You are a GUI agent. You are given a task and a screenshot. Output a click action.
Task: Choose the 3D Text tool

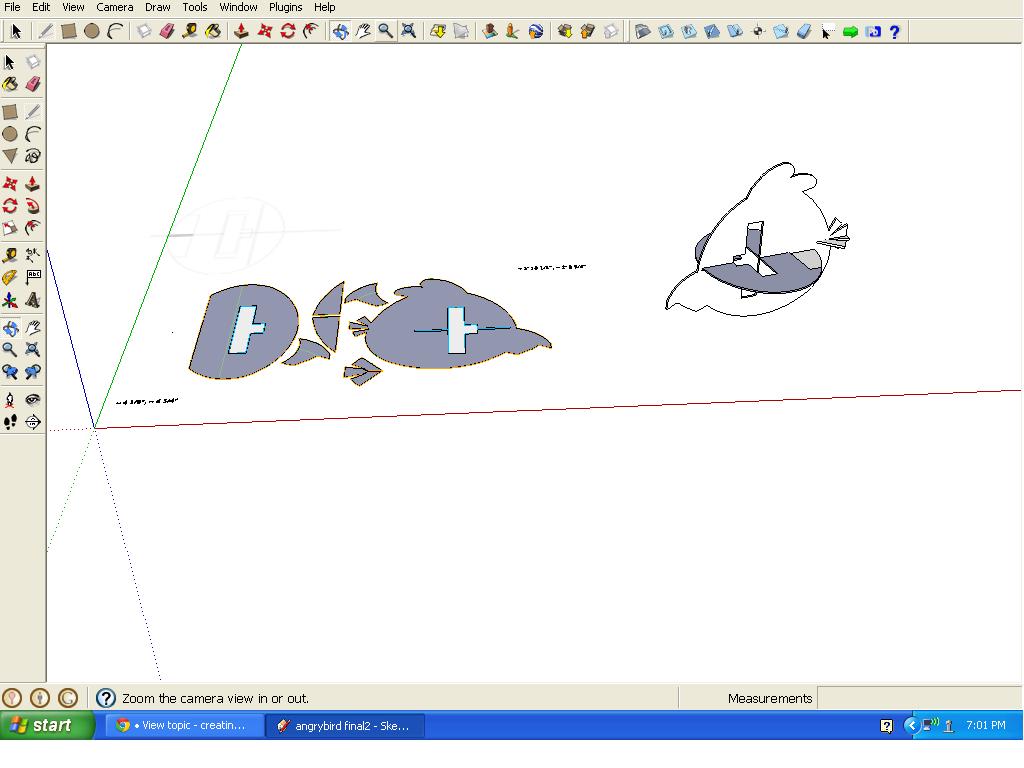[x=33, y=300]
